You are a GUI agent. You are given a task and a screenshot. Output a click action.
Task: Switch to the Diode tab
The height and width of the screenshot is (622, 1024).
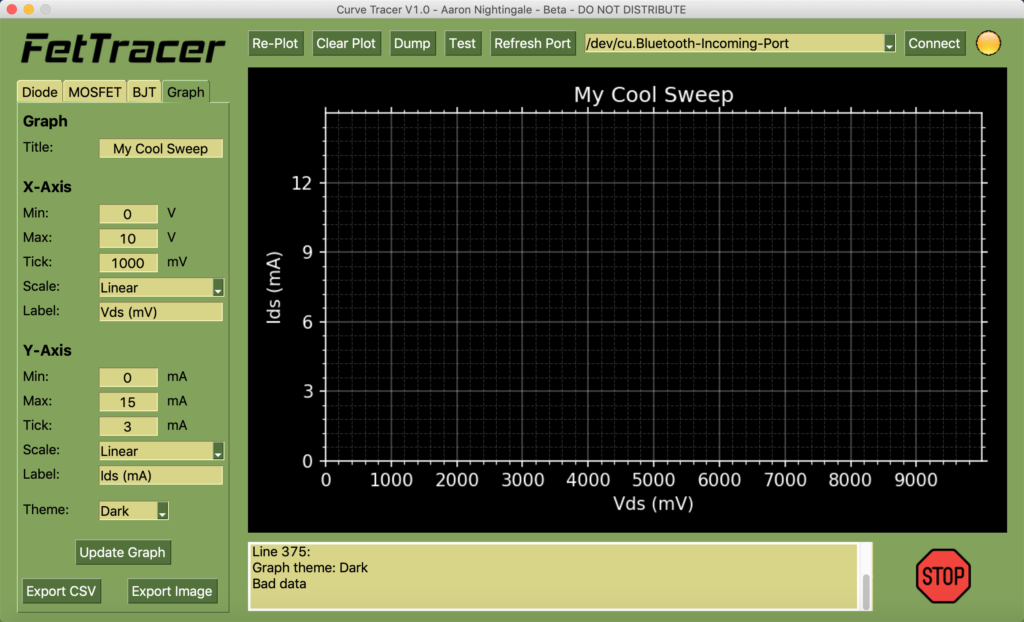[x=40, y=92]
